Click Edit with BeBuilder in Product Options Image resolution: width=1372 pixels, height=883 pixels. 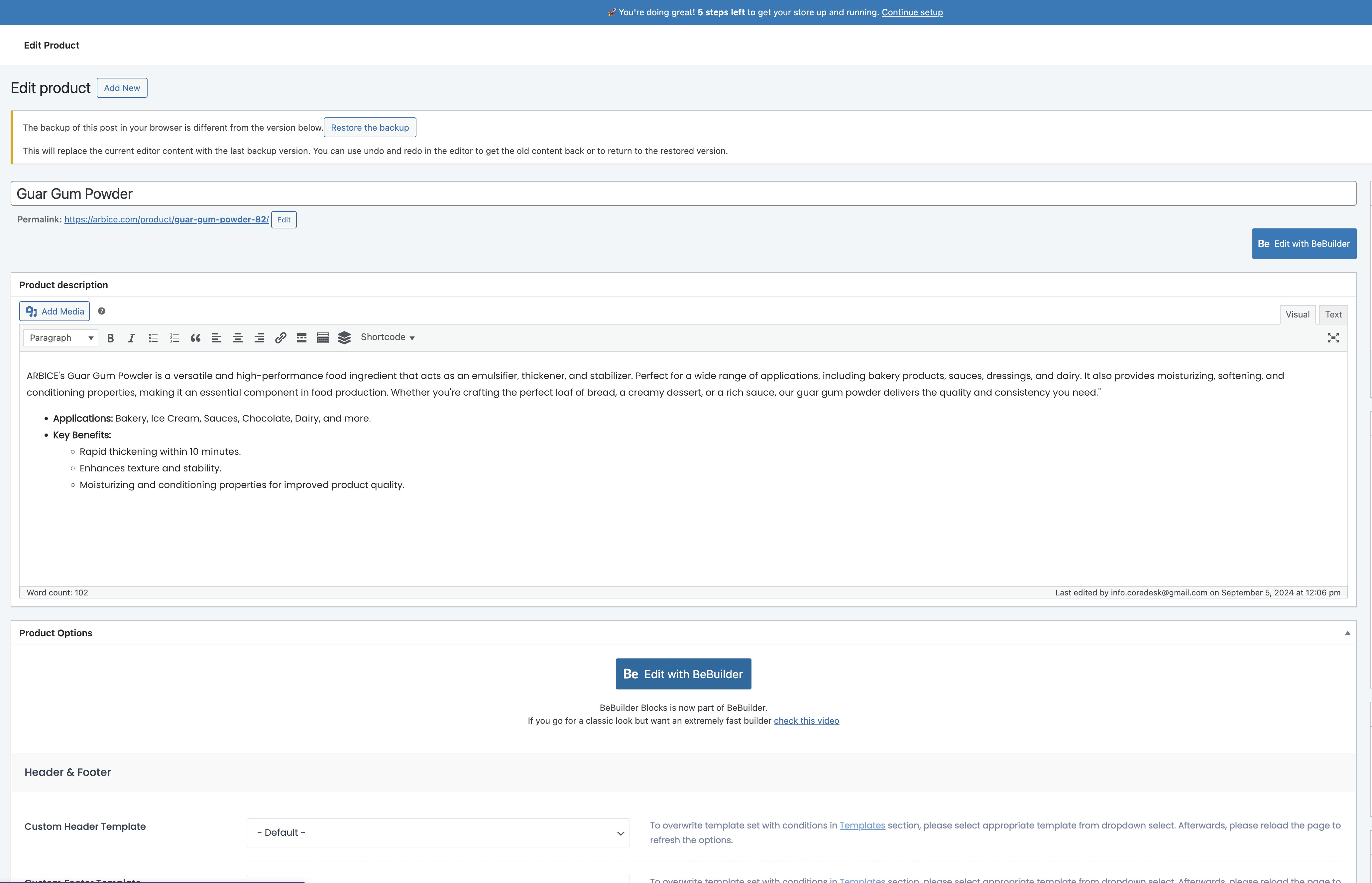click(683, 674)
